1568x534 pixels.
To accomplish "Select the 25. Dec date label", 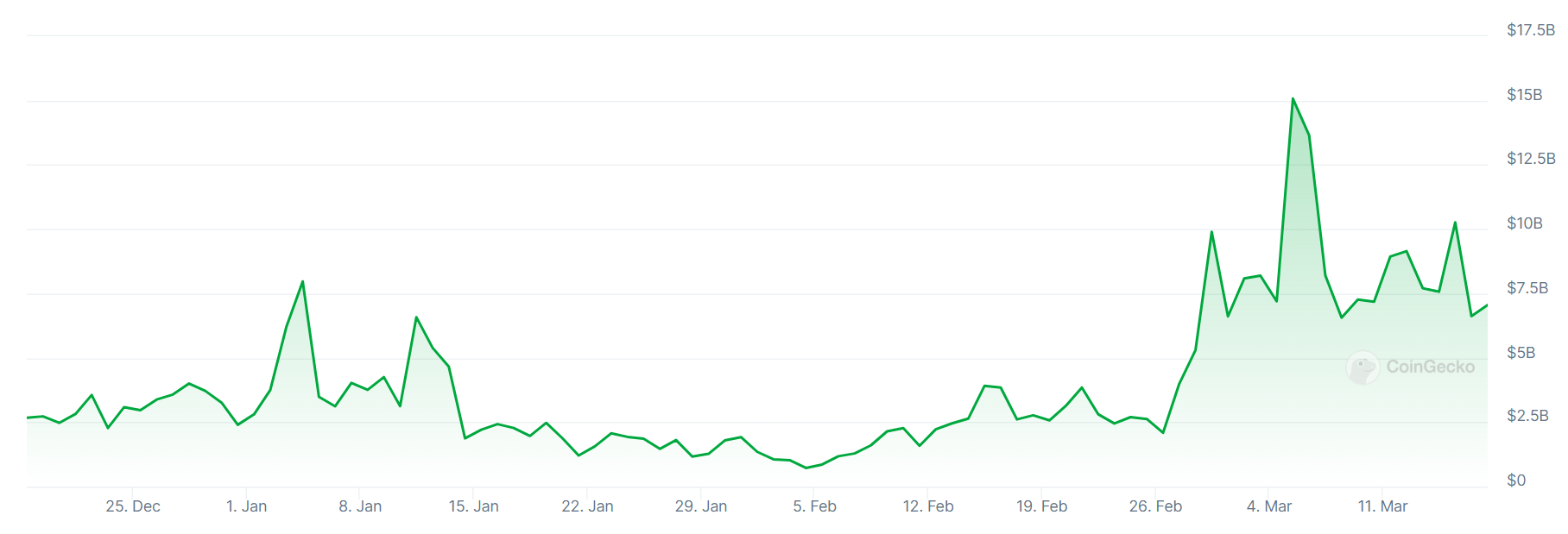I will [133, 506].
